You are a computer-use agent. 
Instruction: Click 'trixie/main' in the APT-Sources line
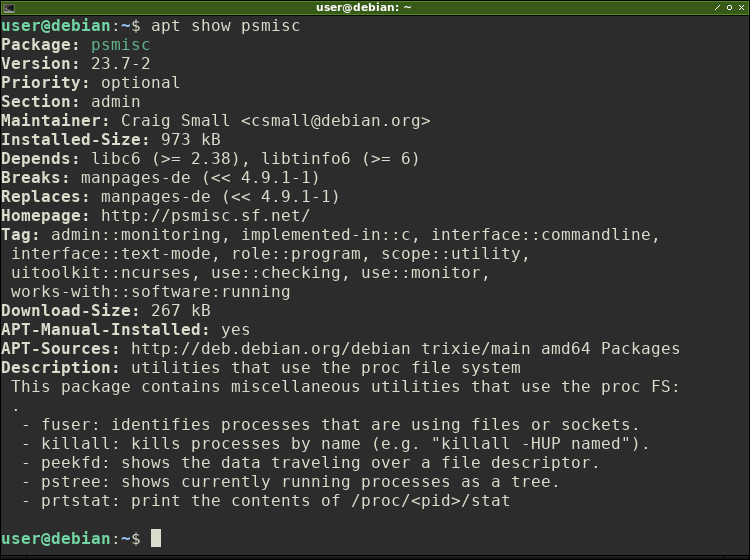click(475, 349)
